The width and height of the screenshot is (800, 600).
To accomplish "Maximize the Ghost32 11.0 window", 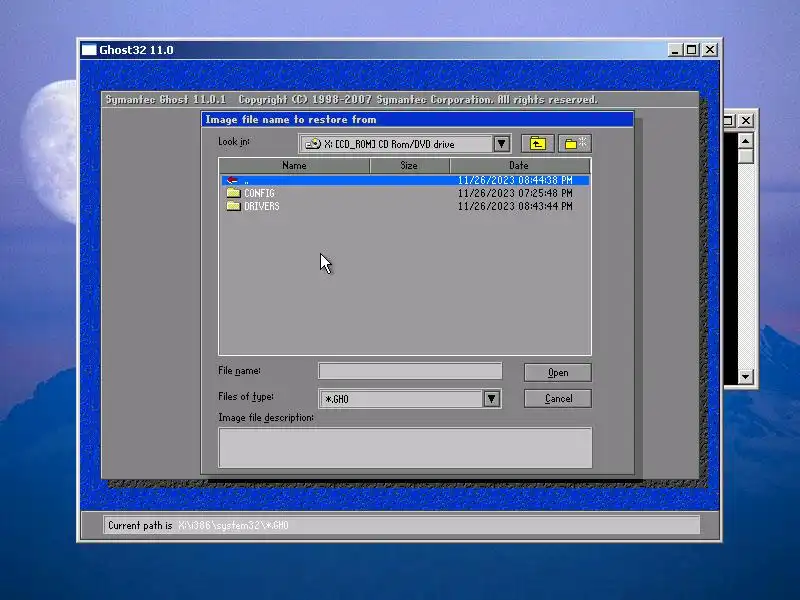I will 691,50.
